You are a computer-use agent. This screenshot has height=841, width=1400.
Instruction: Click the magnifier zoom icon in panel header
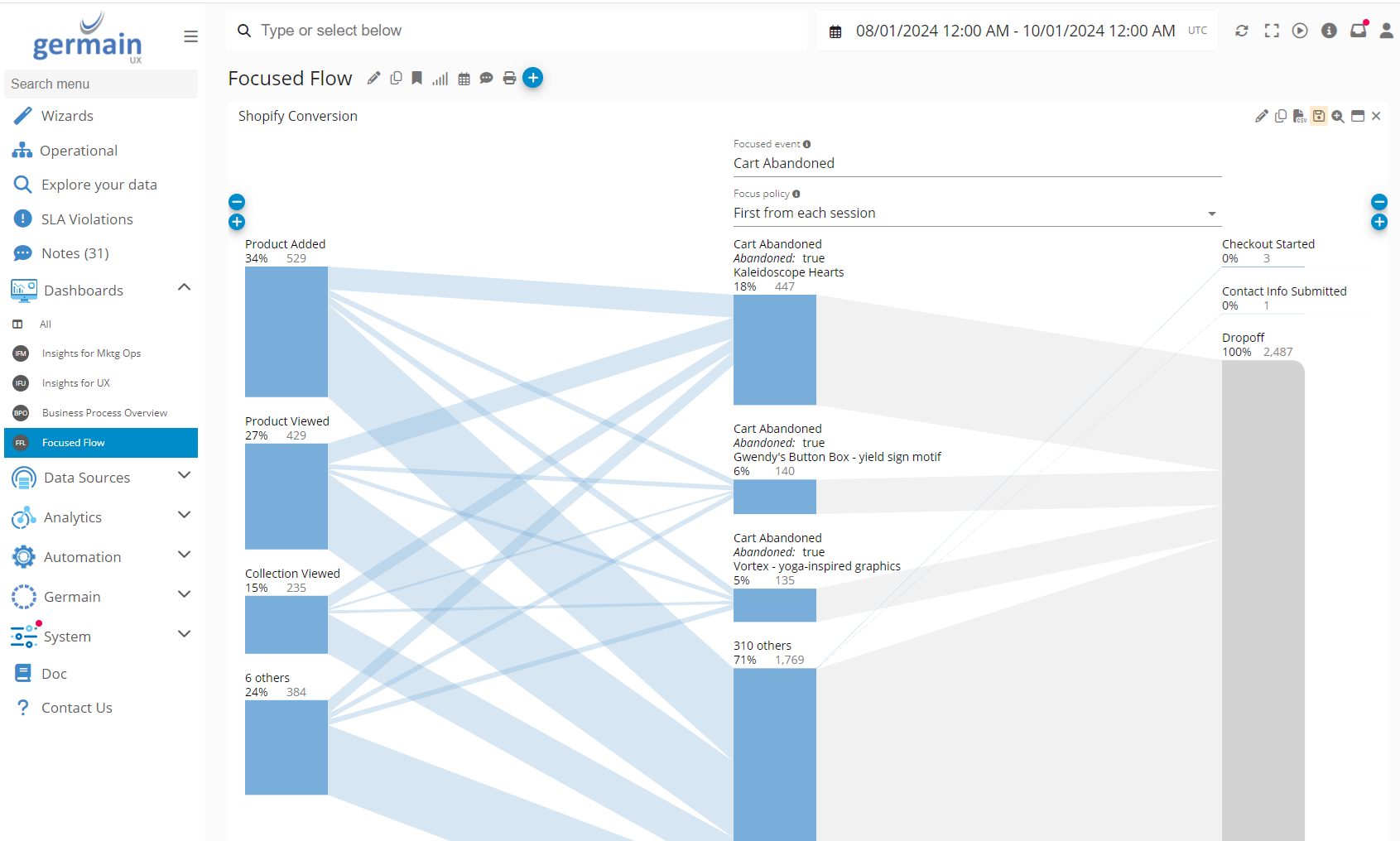point(1338,116)
